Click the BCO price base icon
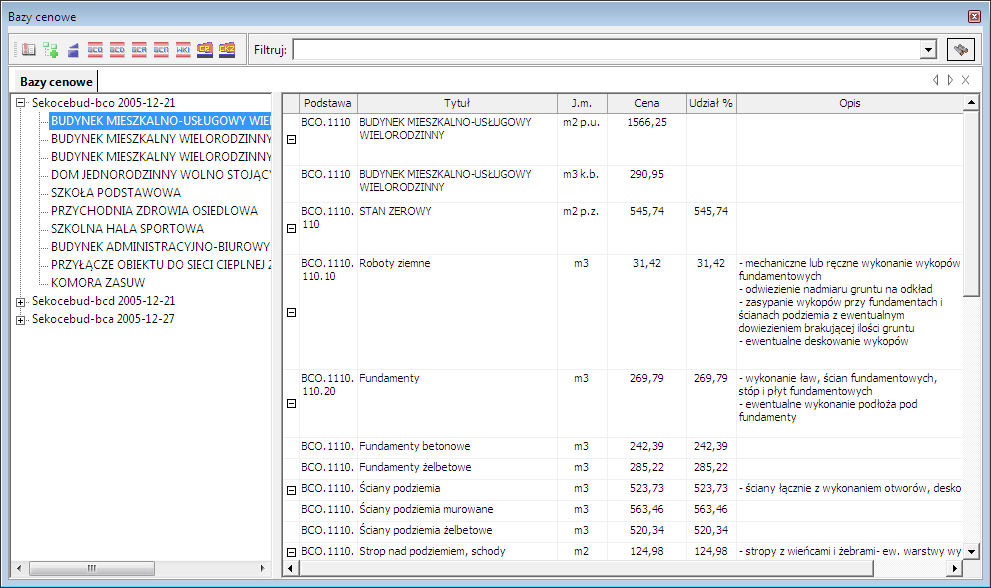 tap(95, 49)
